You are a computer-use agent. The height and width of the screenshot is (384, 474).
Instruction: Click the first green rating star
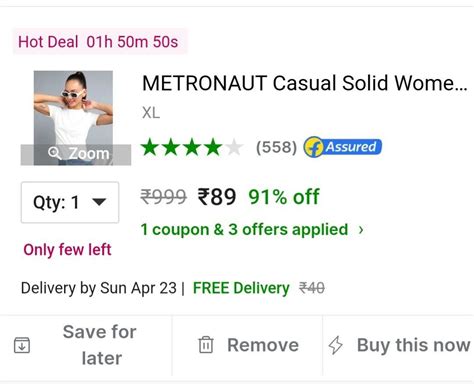pos(150,147)
